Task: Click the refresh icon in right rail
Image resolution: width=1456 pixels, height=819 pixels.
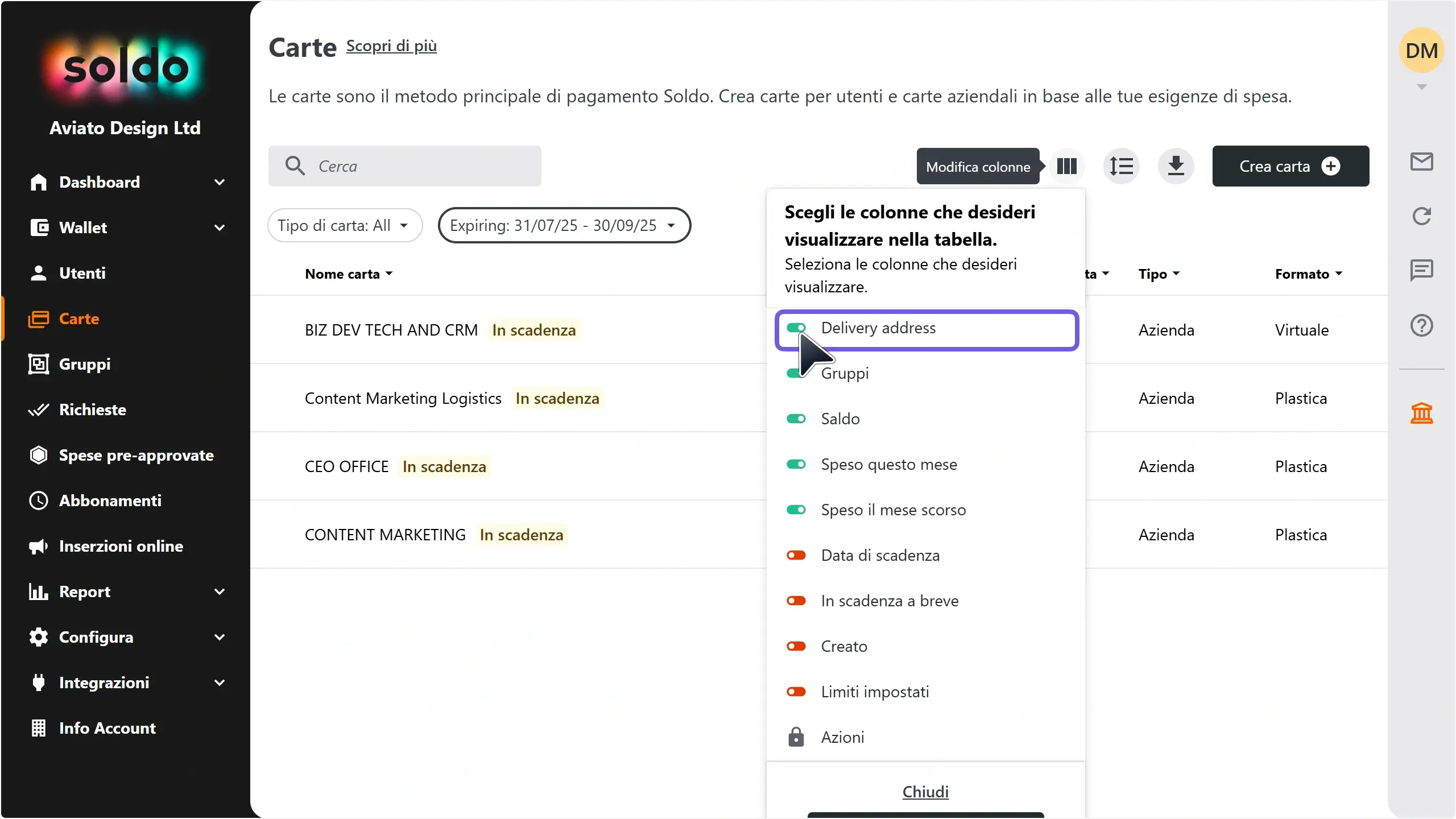Action: point(1421,216)
